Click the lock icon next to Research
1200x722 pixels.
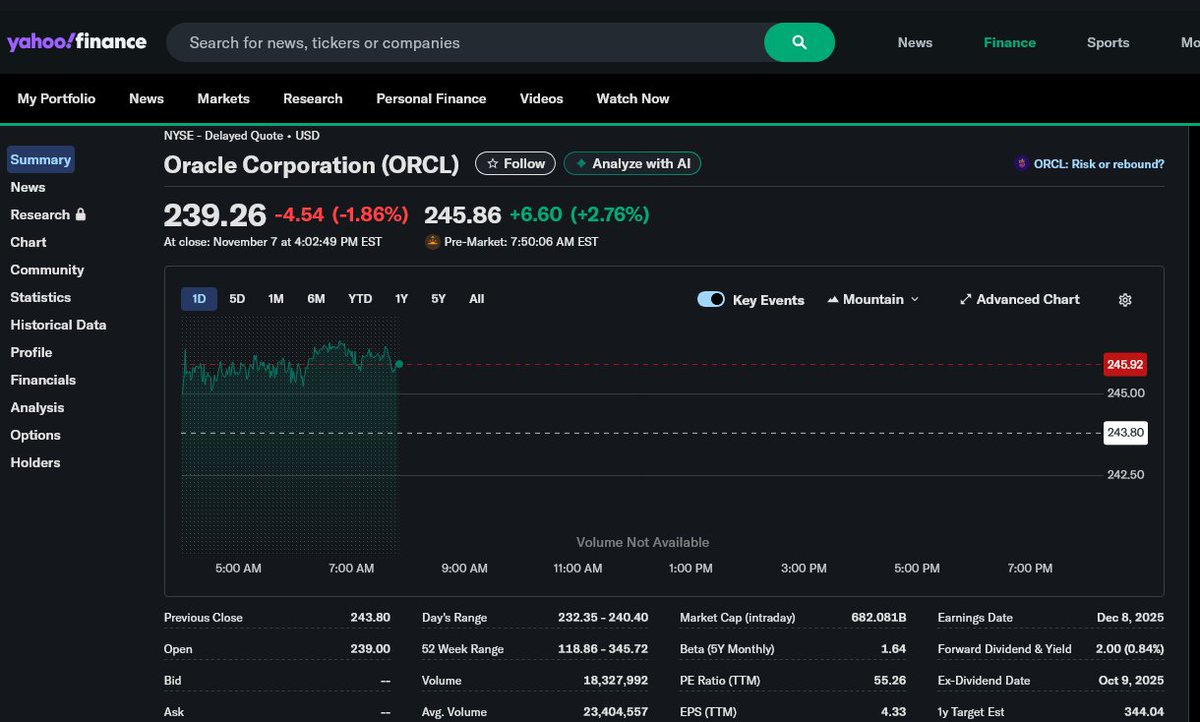point(81,214)
